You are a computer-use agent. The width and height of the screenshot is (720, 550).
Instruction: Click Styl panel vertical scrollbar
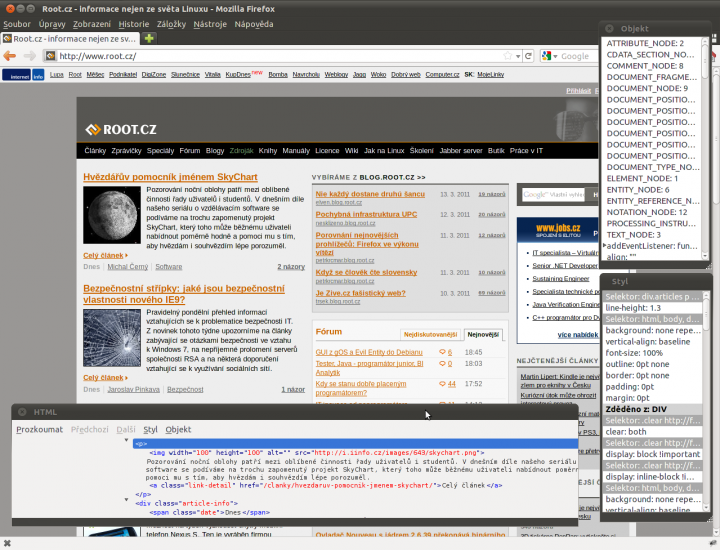tap(706, 400)
